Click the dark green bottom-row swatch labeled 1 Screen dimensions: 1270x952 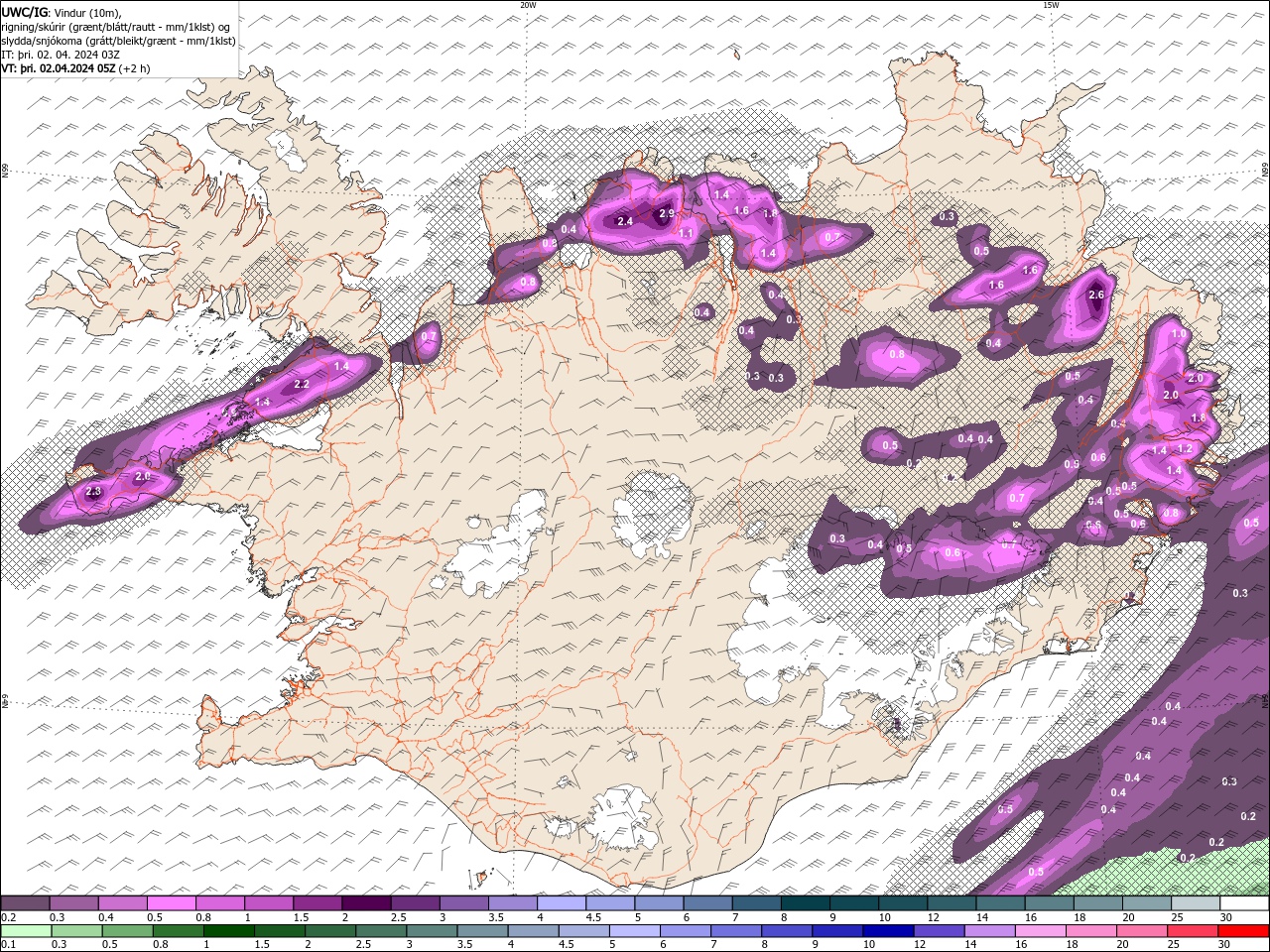coord(228,931)
